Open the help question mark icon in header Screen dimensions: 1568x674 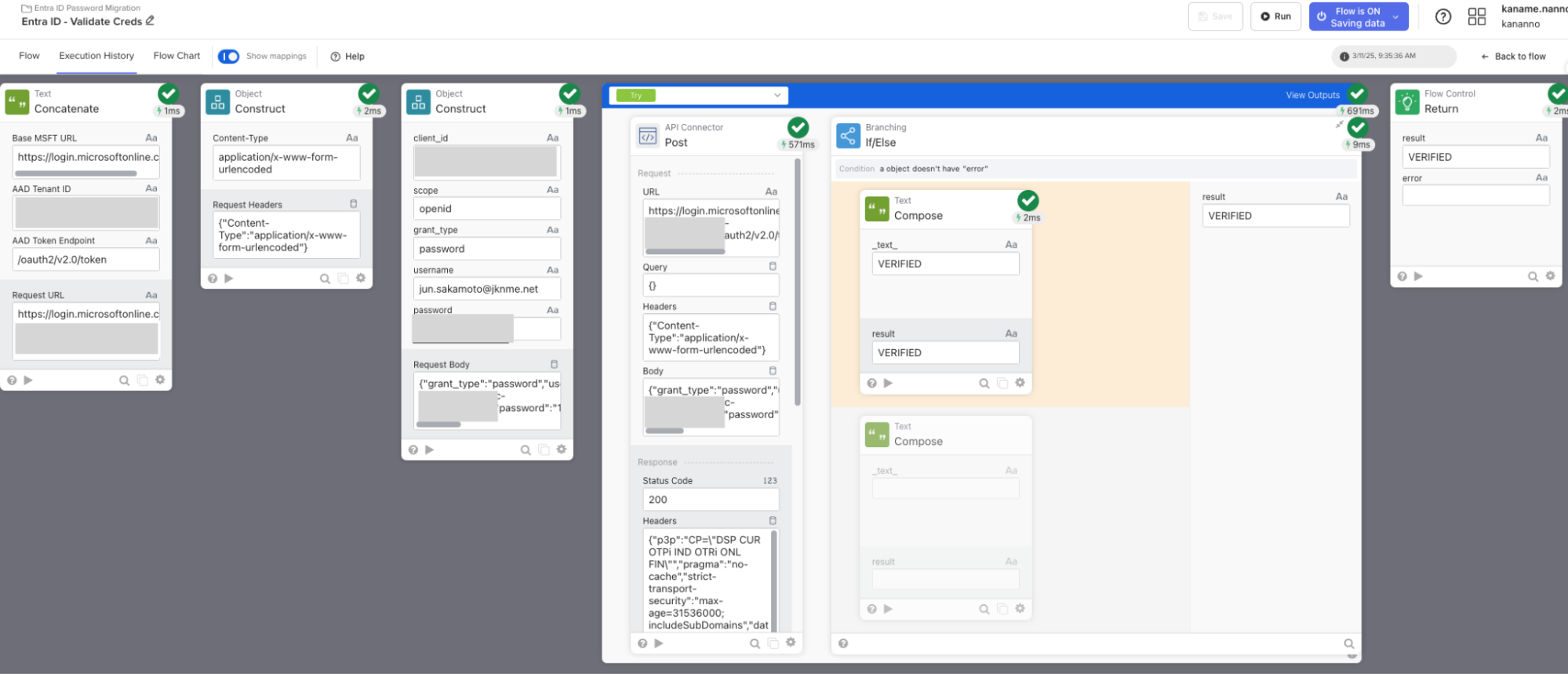click(1442, 16)
